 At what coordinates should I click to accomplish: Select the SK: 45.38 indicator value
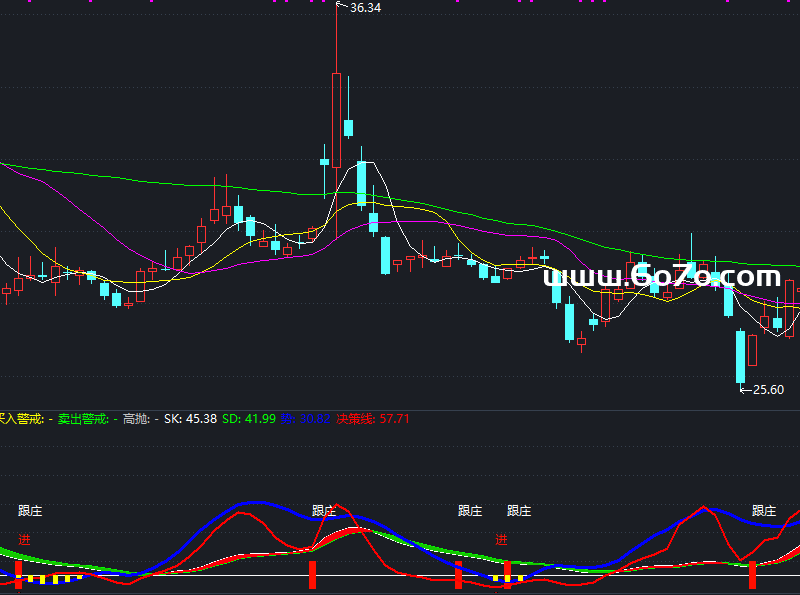pos(190,419)
